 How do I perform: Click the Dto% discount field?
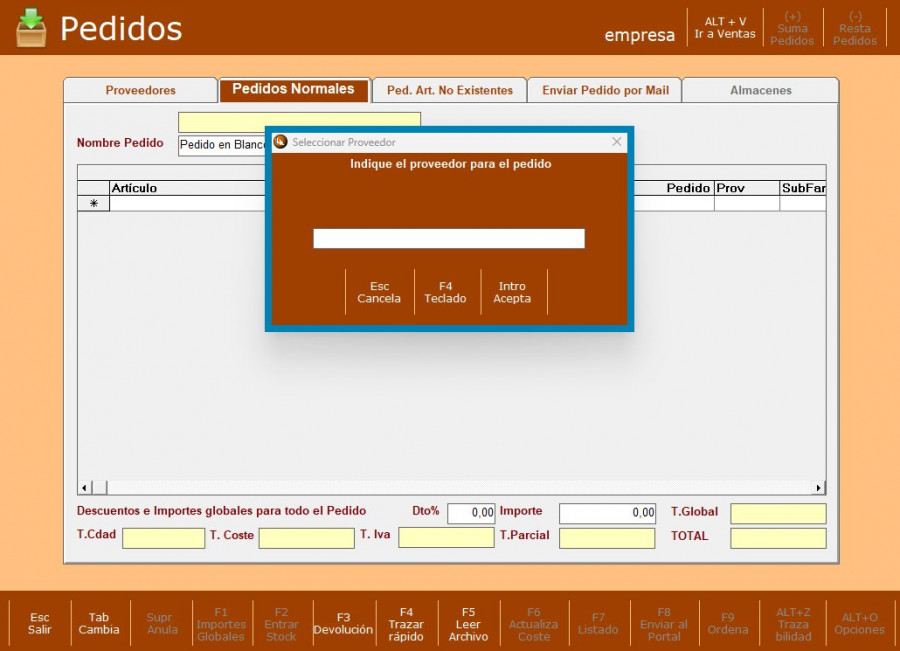click(471, 513)
